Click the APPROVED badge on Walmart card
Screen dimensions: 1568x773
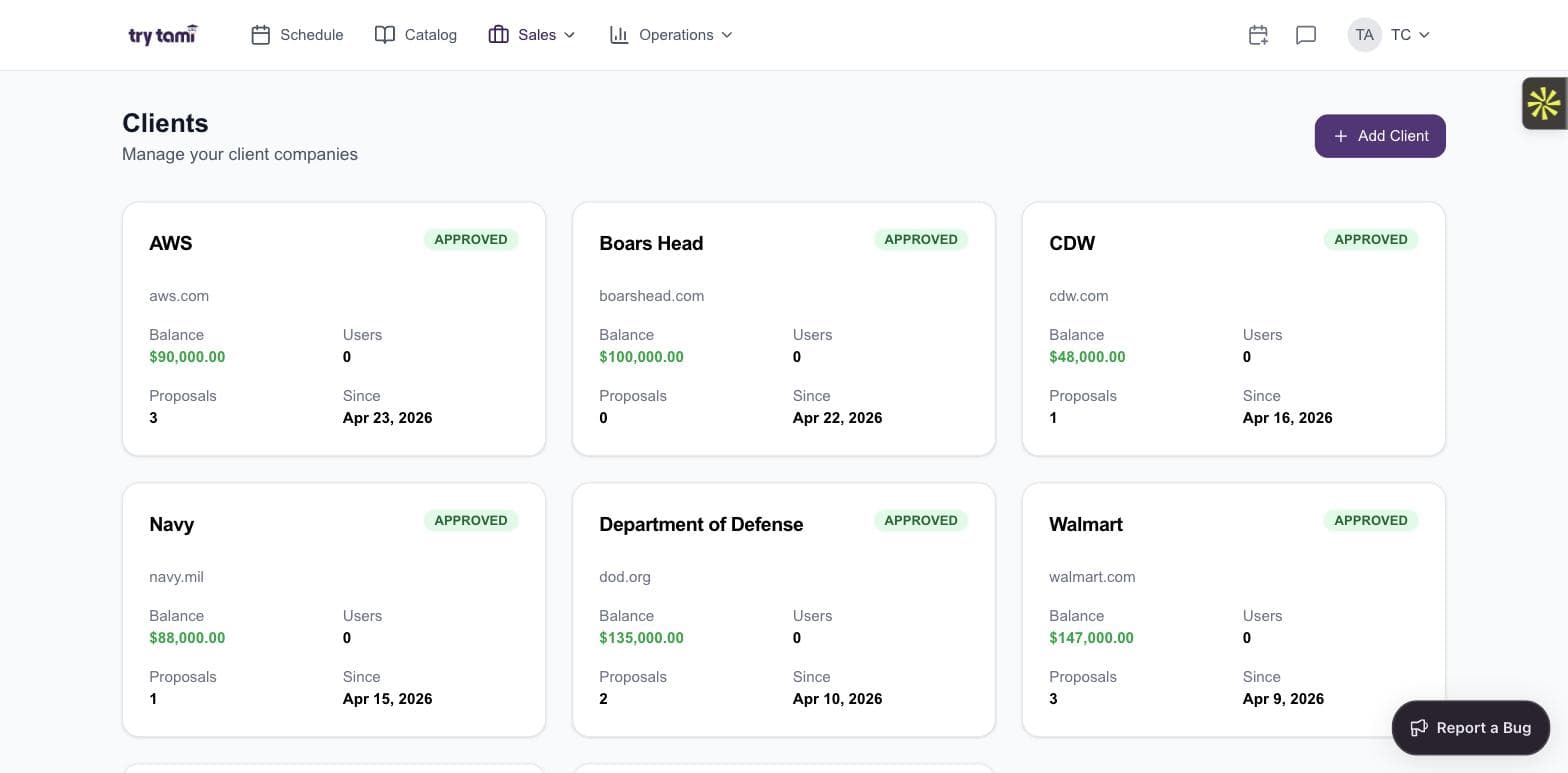[x=1371, y=520]
